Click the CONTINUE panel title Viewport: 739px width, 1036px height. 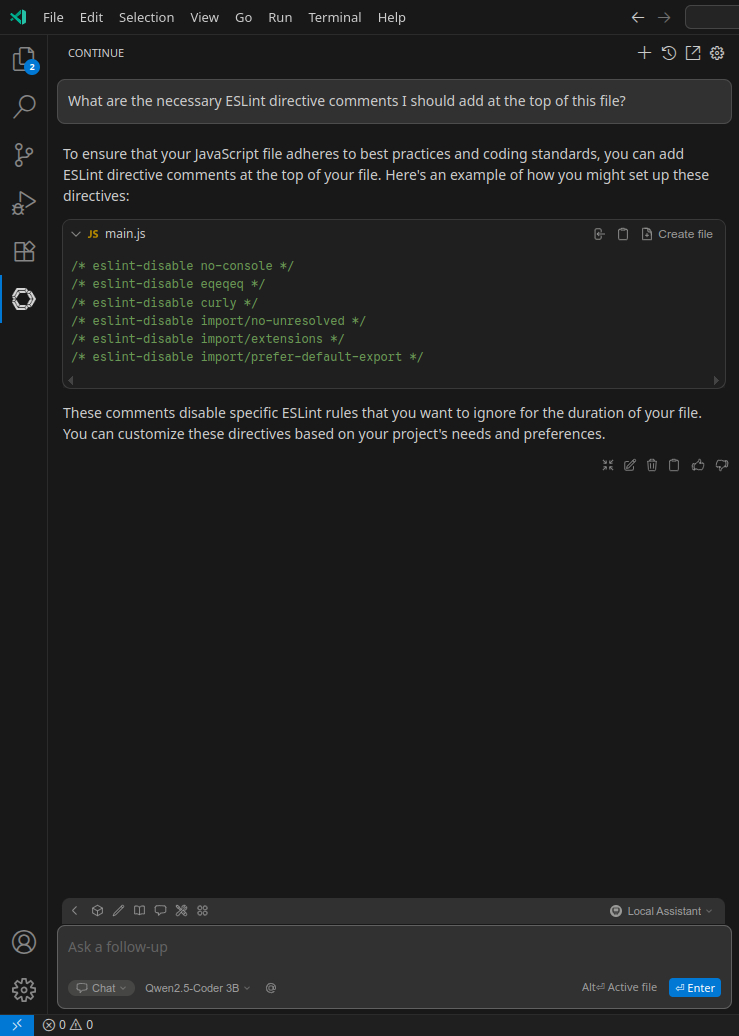pos(96,53)
